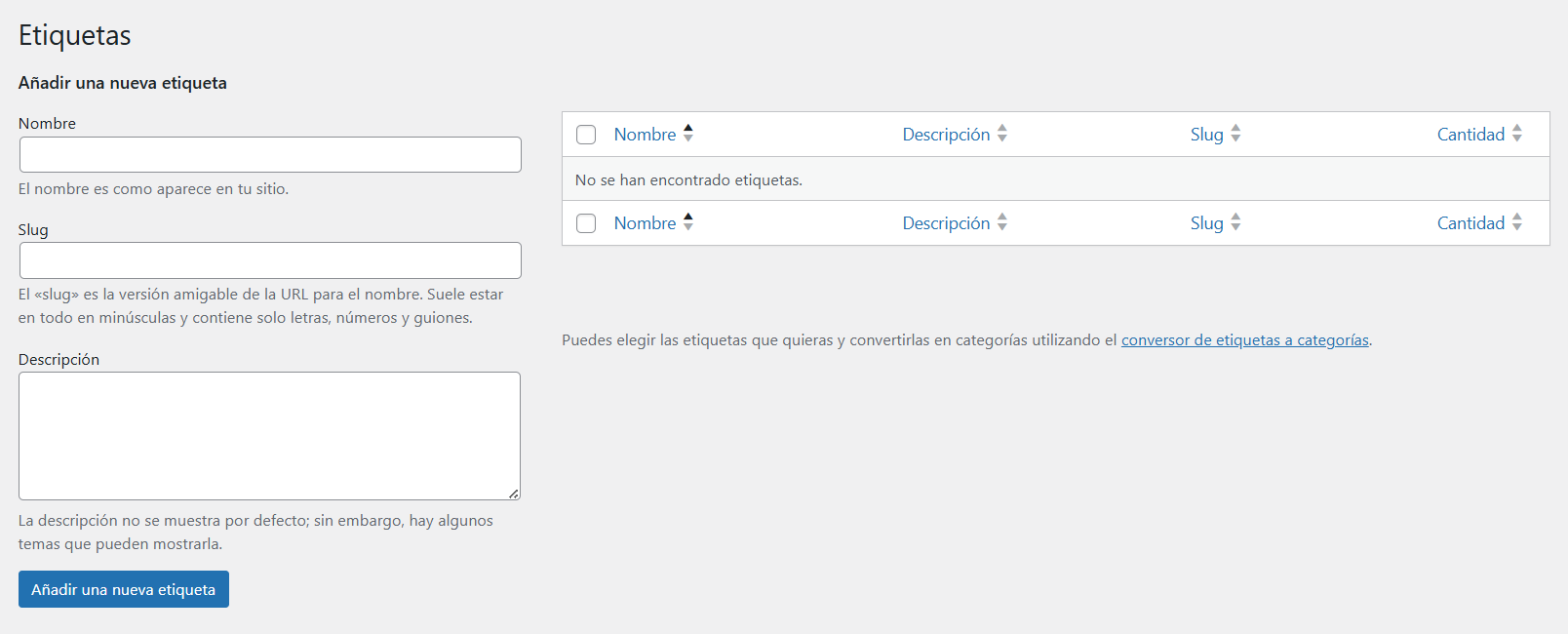This screenshot has width=1568, height=634.
Task: Click sort arrows beside footer Nombre
Action: pos(688,222)
